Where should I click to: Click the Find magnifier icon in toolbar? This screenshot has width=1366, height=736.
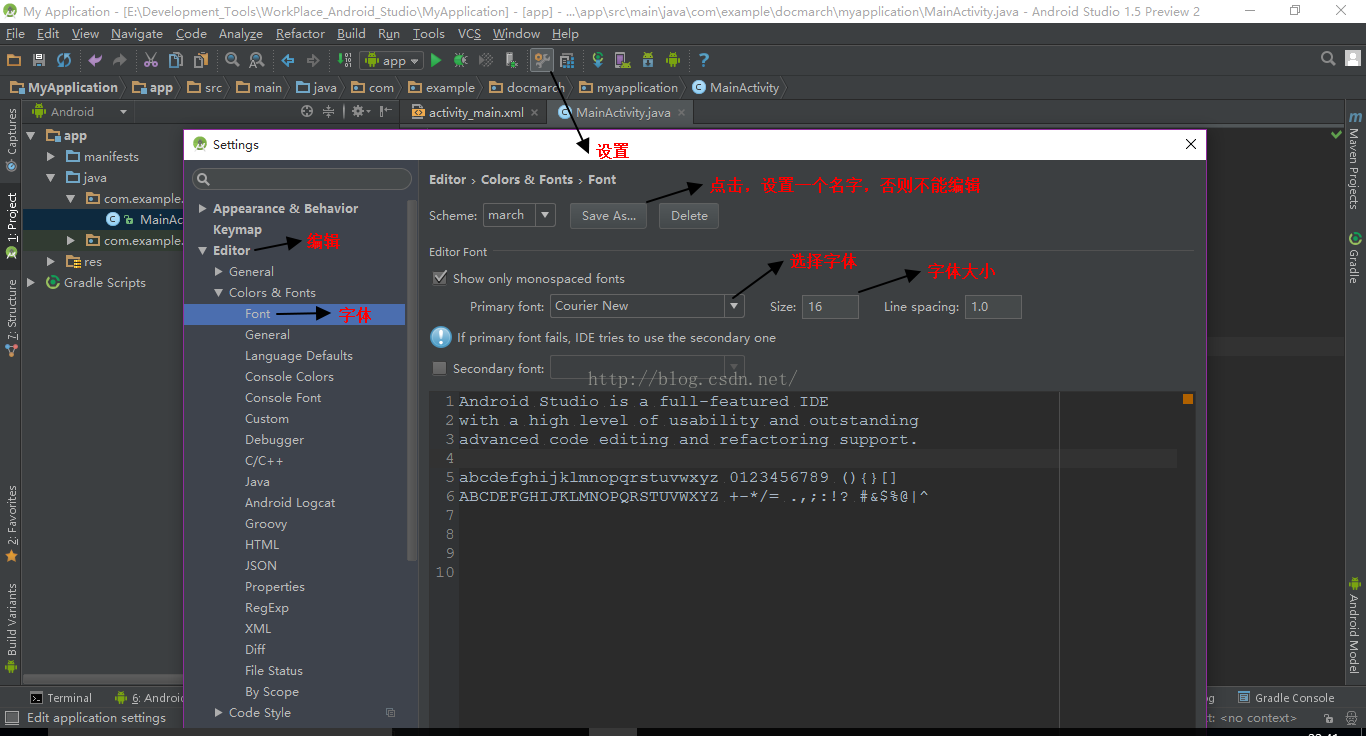[232, 60]
